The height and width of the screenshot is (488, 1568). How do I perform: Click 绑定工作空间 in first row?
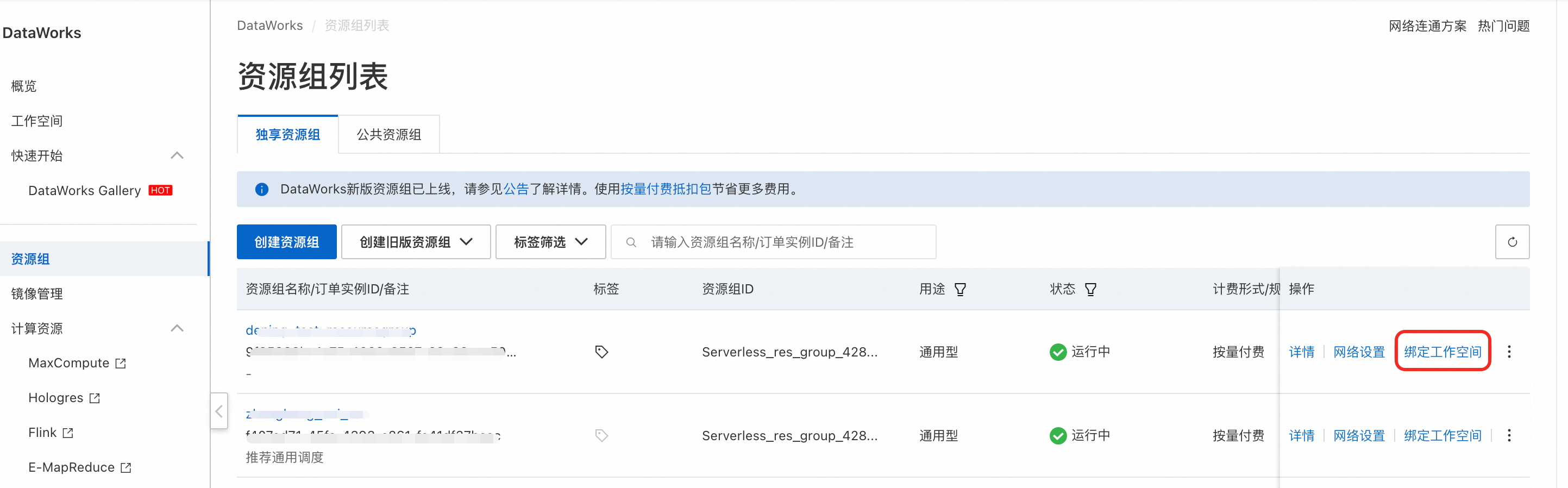(1442, 352)
